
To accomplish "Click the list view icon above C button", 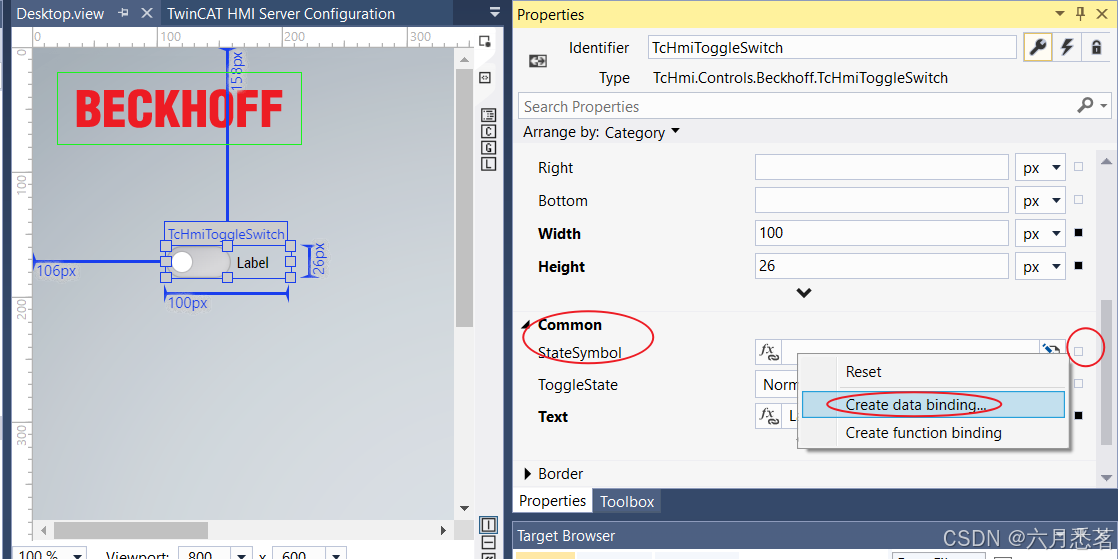I will click(488, 115).
